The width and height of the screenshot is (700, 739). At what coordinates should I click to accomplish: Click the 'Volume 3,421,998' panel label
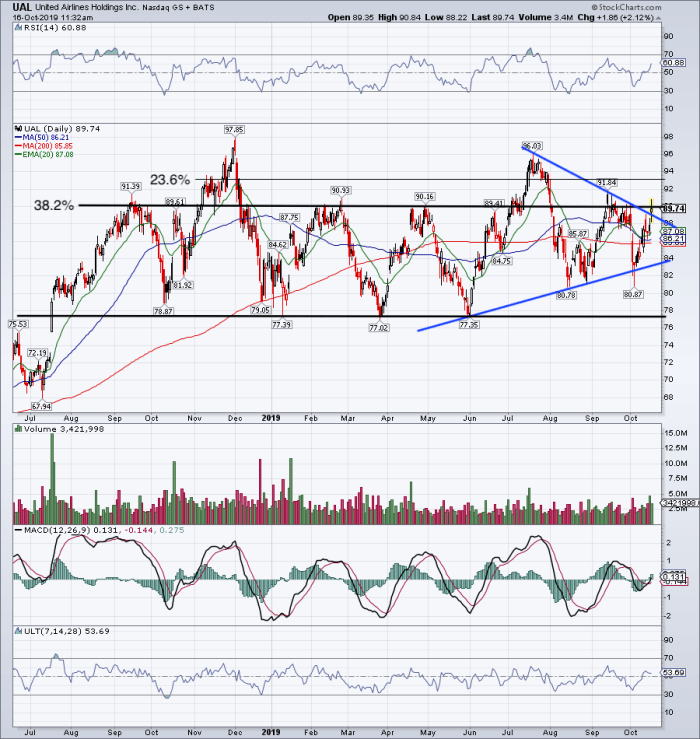[x=64, y=429]
